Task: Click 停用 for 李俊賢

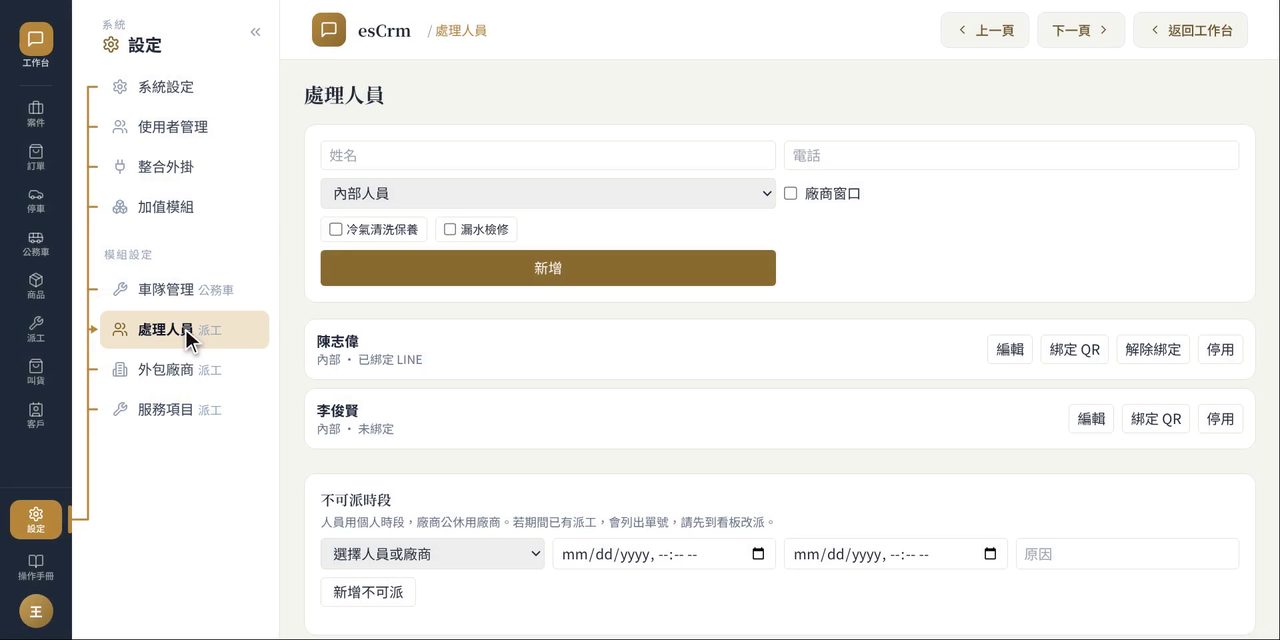Action: 1220,419
